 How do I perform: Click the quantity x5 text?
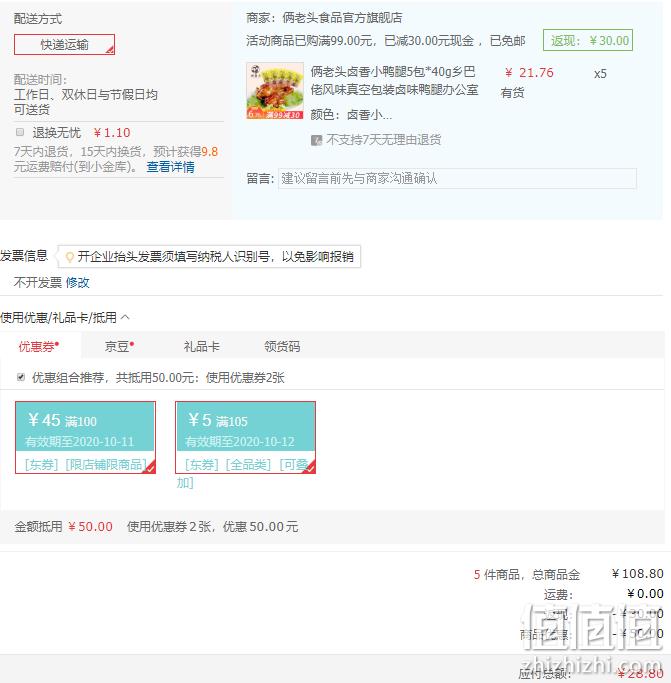[600, 74]
